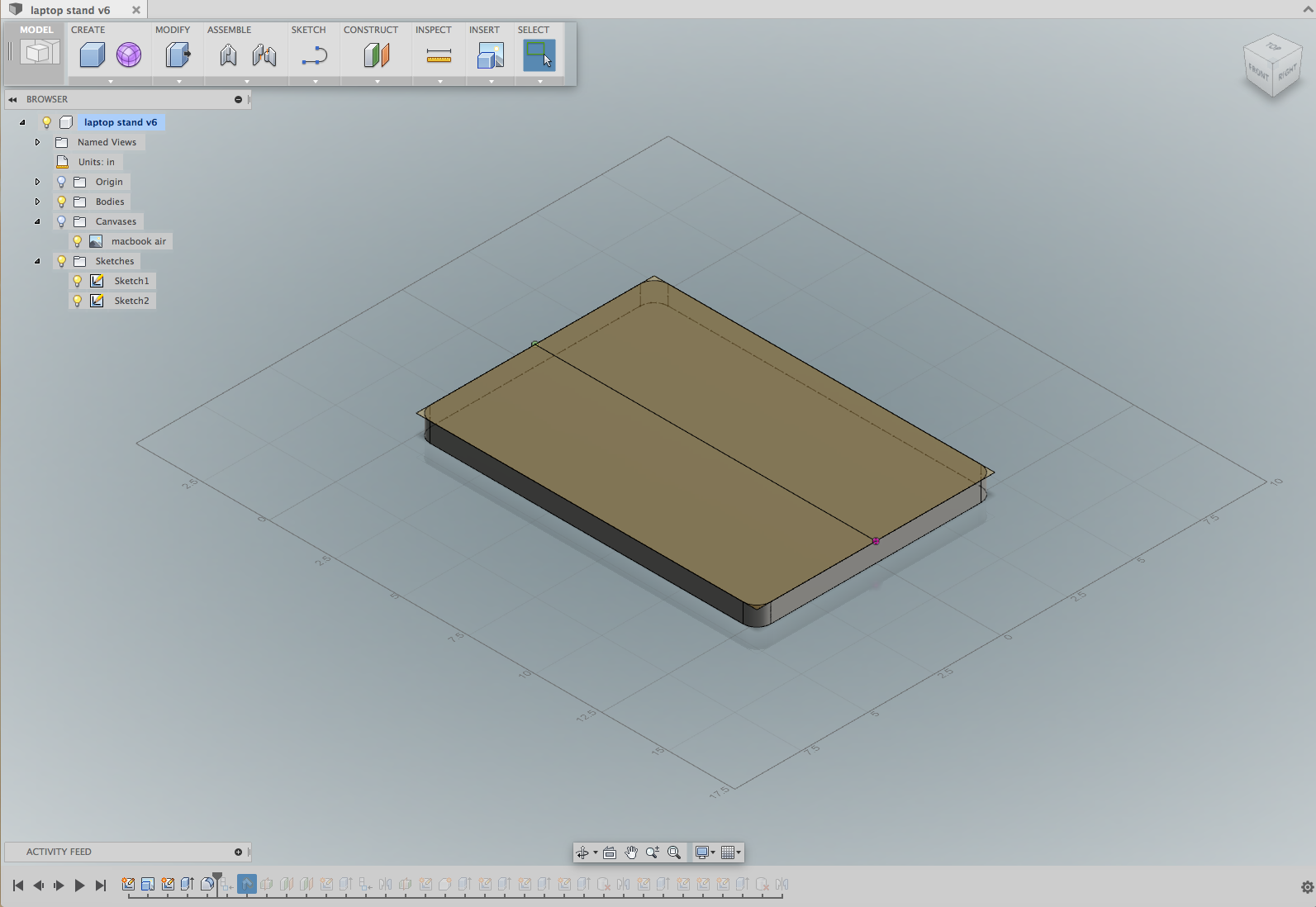The width and height of the screenshot is (1316, 907).
Task: Select Sketch2 in the browser tree
Action: pos(131,301)
